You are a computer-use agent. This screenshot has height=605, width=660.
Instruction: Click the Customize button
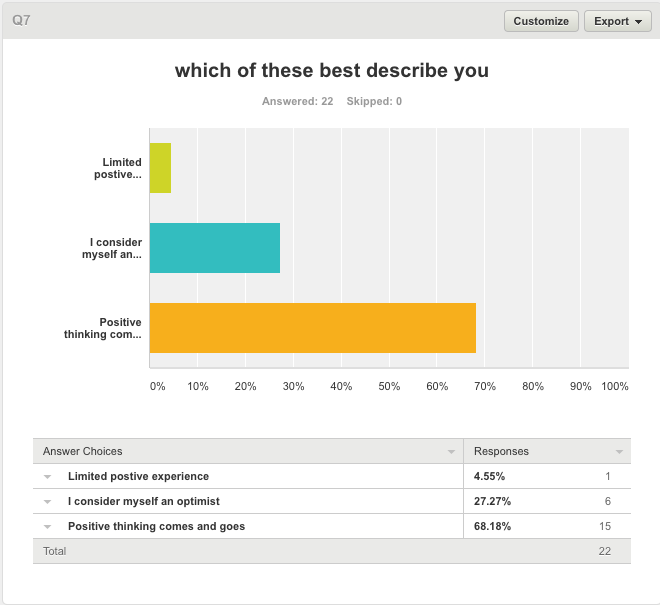click(x=541, y=21)
